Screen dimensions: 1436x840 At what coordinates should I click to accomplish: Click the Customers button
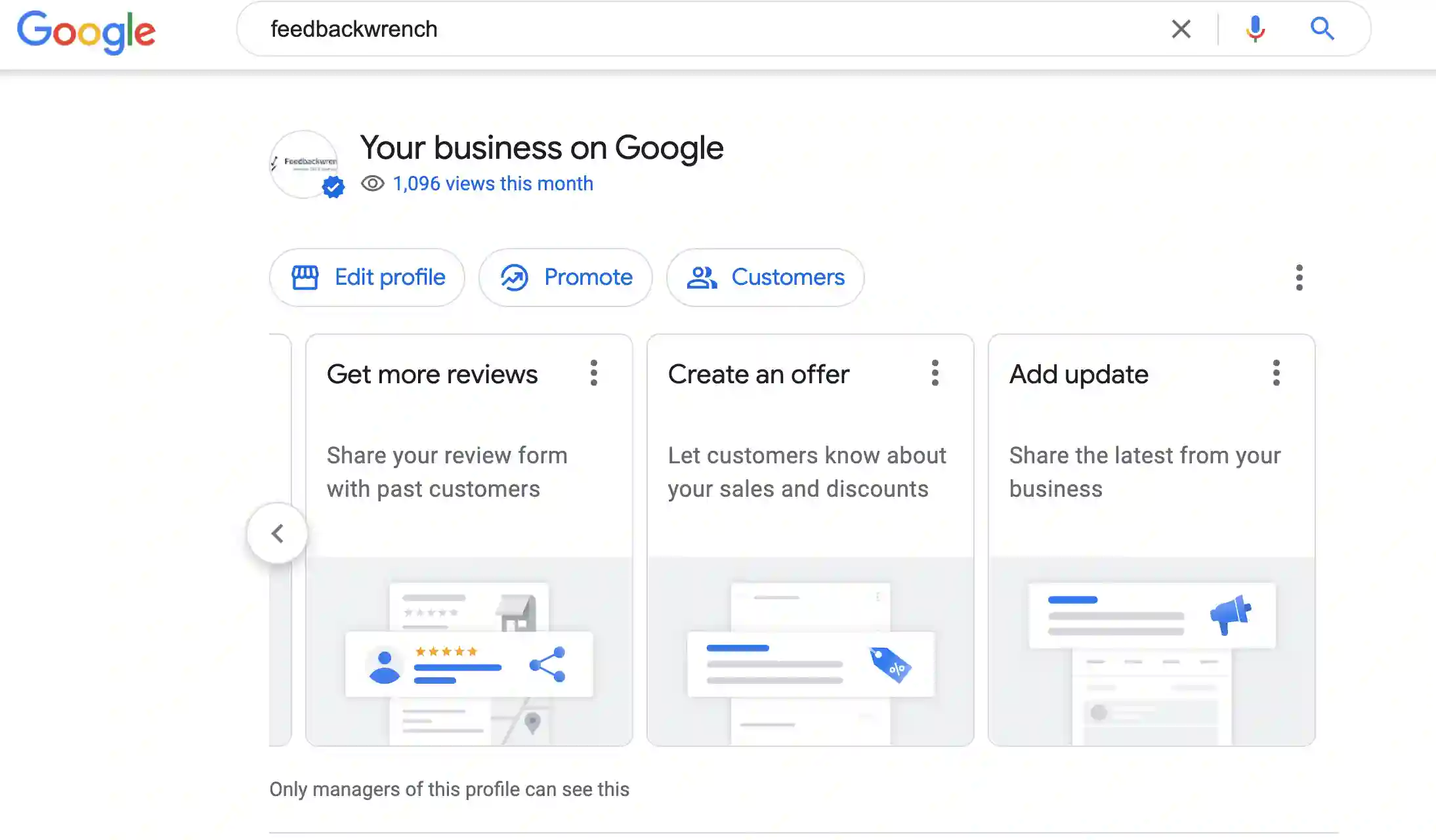(x=765, y=277)
